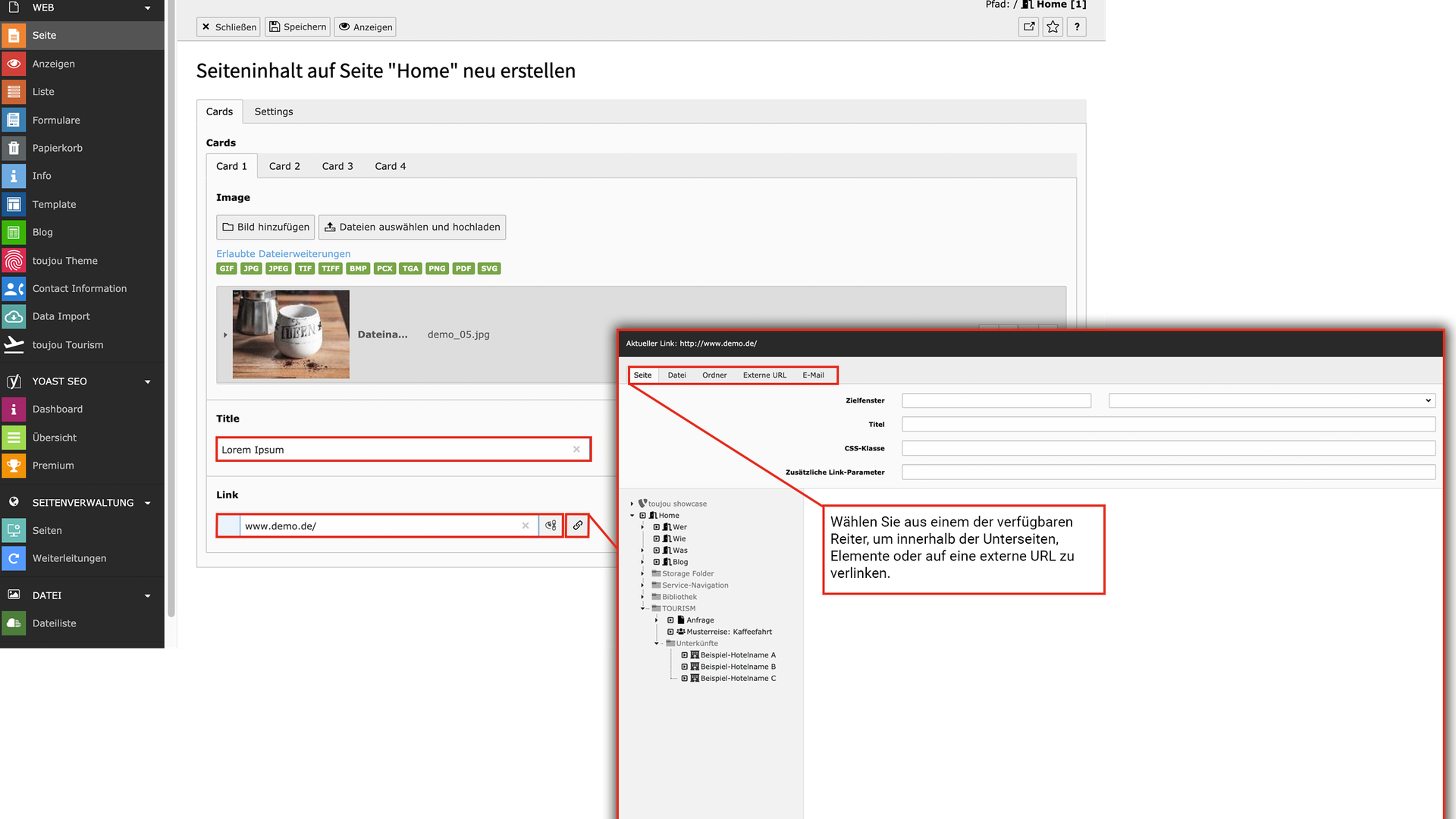Collapse the YOAST SEO module group
This screenshot has height=819, width=1456.
coord(148,381)
